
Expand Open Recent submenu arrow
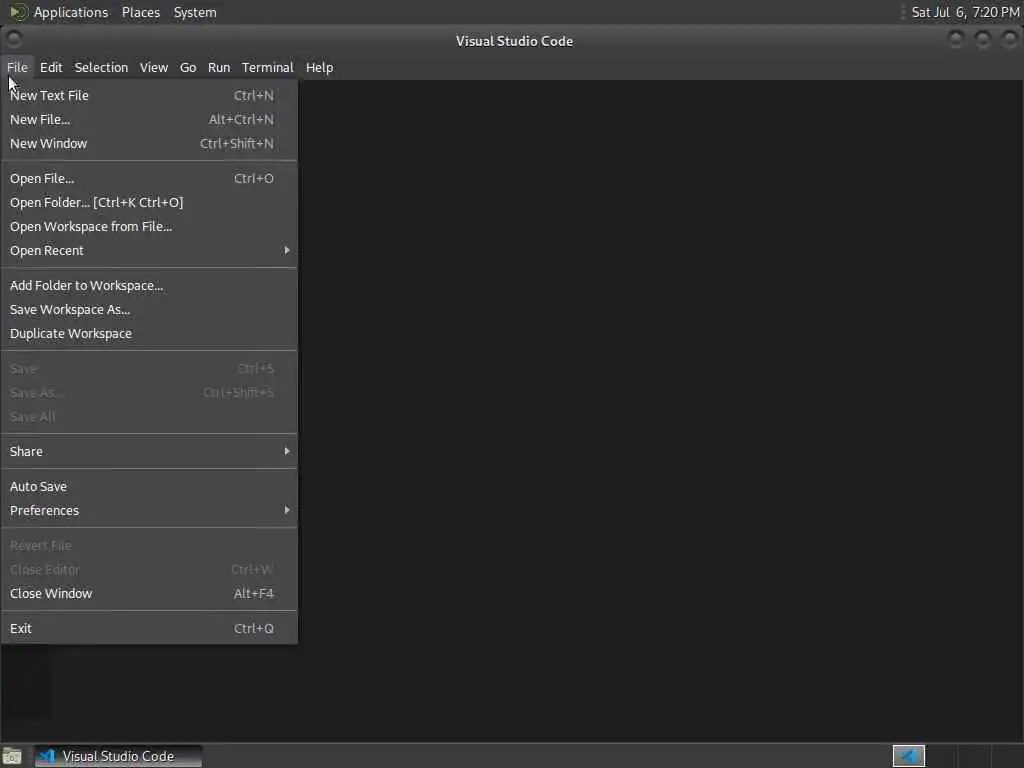click(x=287, y=250)
